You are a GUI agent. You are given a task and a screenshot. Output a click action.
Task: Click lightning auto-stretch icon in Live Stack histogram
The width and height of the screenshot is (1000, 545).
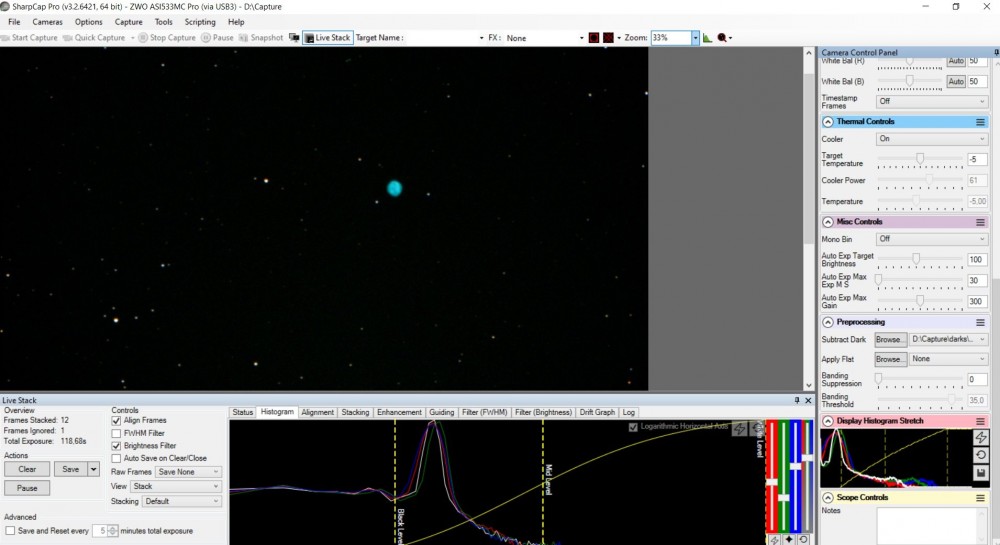(x=739, y=429)
